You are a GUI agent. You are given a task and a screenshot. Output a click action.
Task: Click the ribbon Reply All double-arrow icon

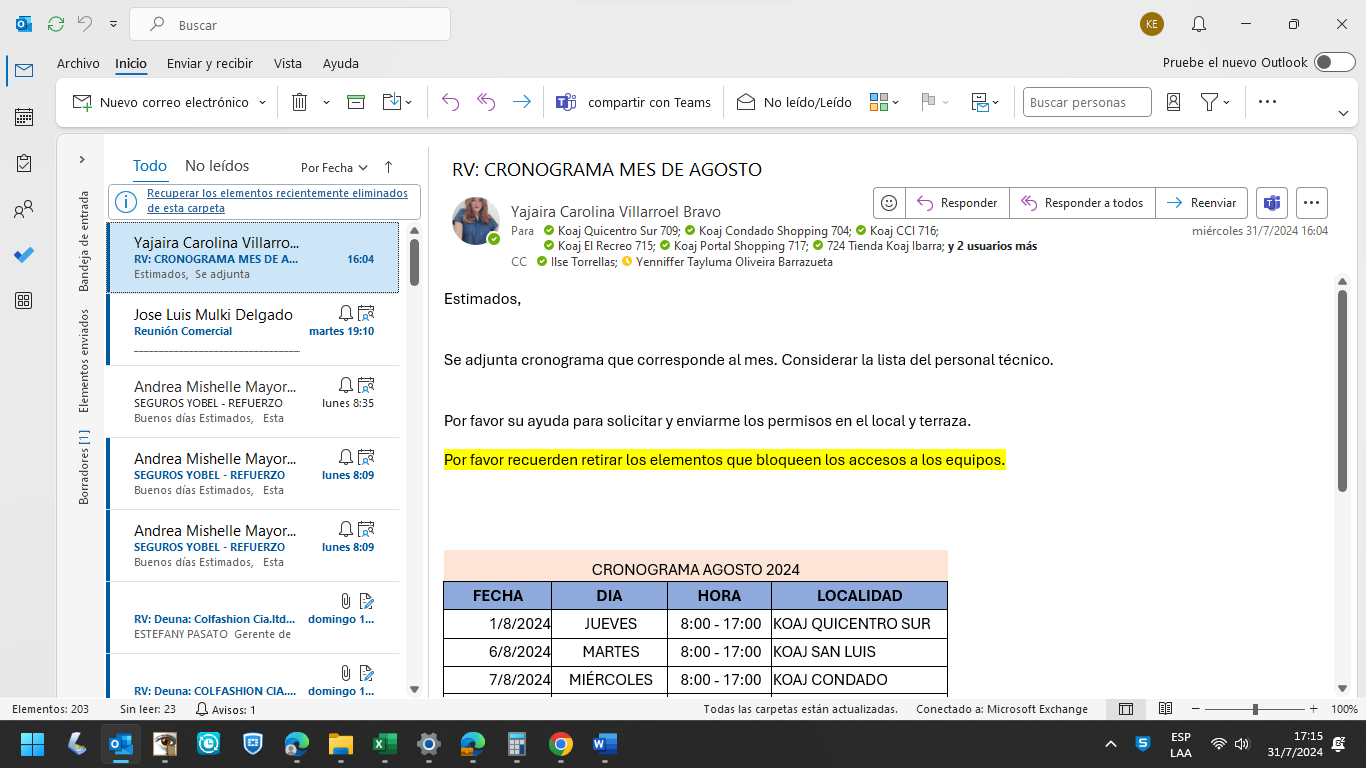tap(486, 102)
